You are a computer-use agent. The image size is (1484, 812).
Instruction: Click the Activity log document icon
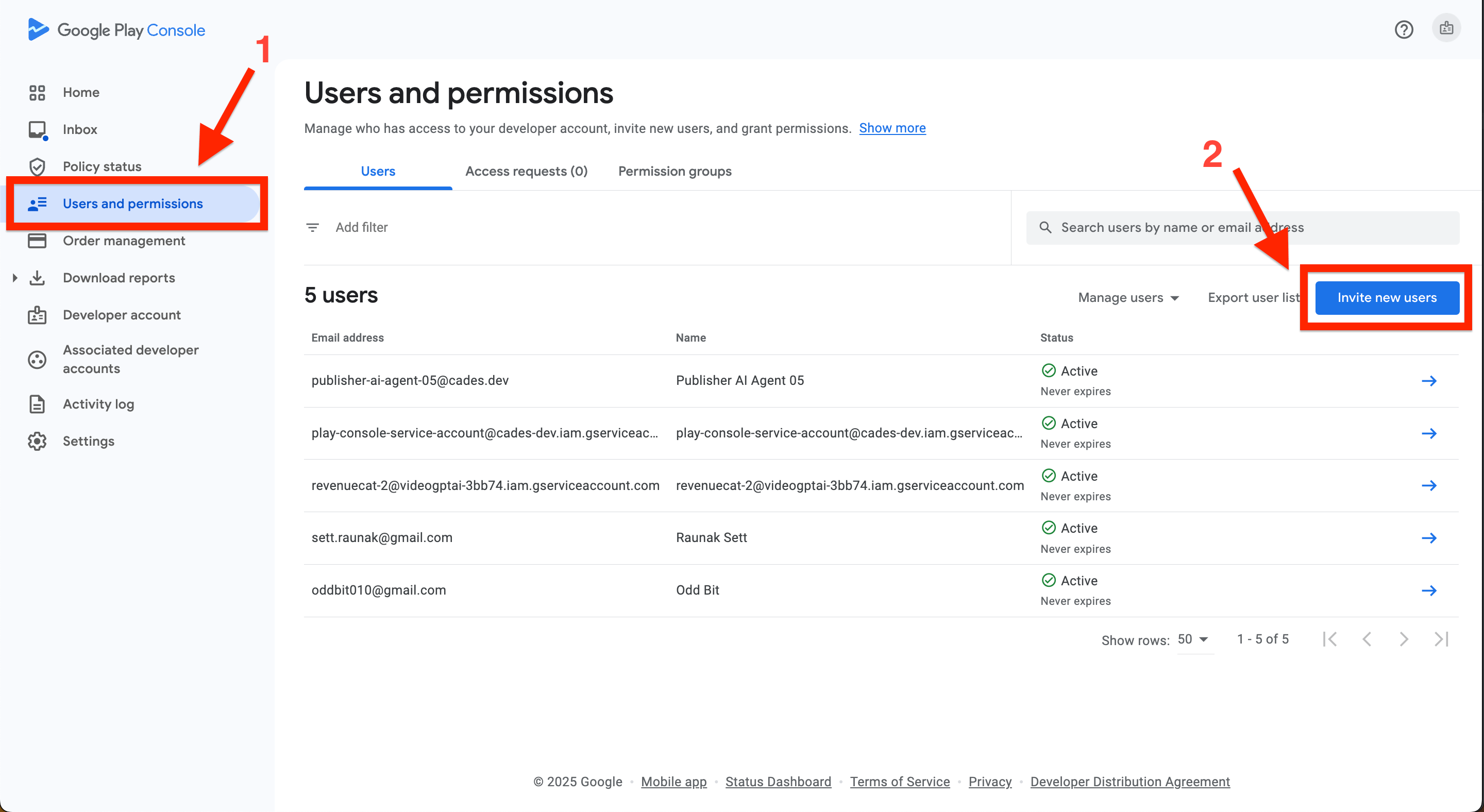[37, 404]
